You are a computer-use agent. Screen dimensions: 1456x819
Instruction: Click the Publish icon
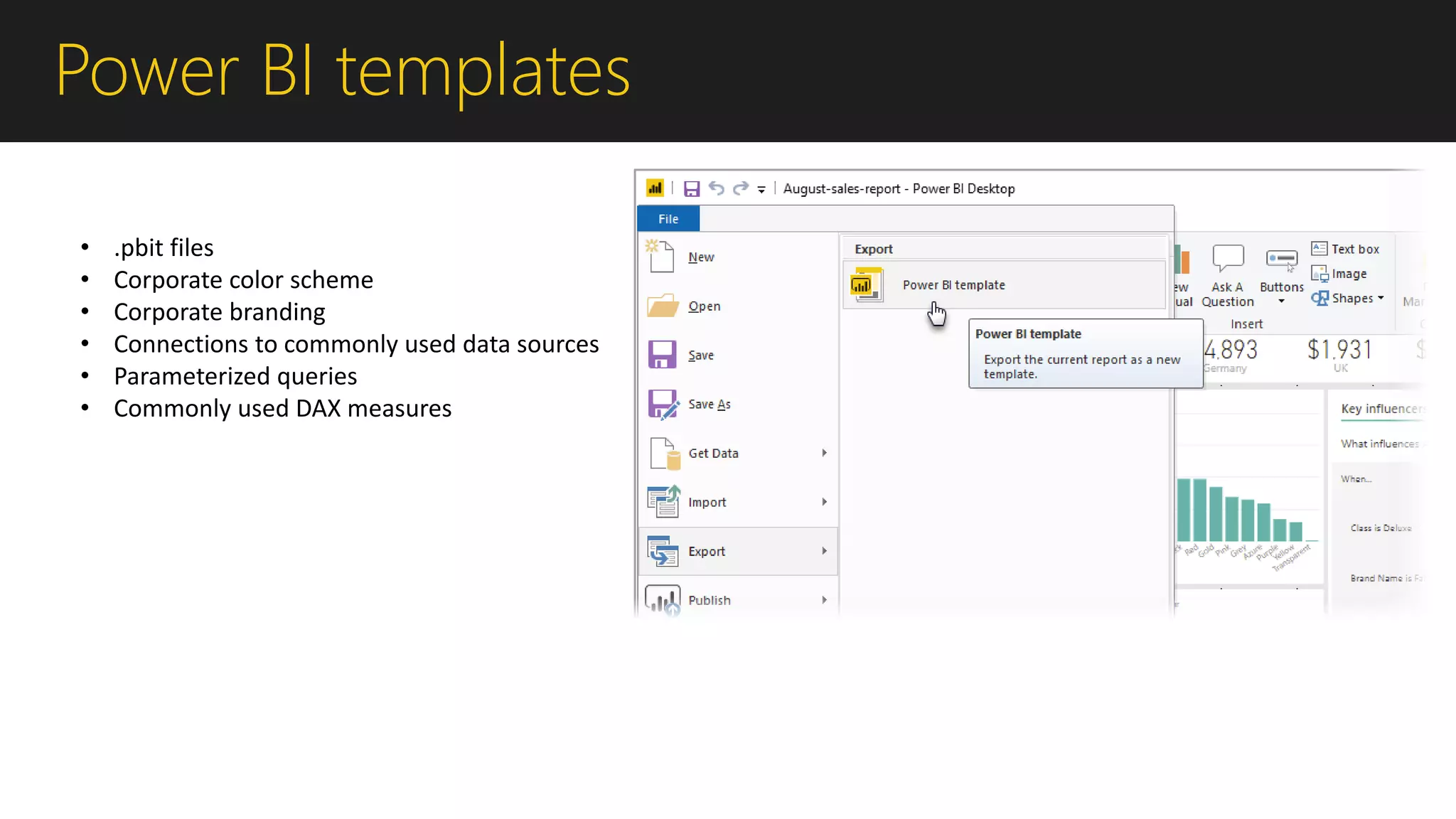pyautogui.click(x=663, y=600)
